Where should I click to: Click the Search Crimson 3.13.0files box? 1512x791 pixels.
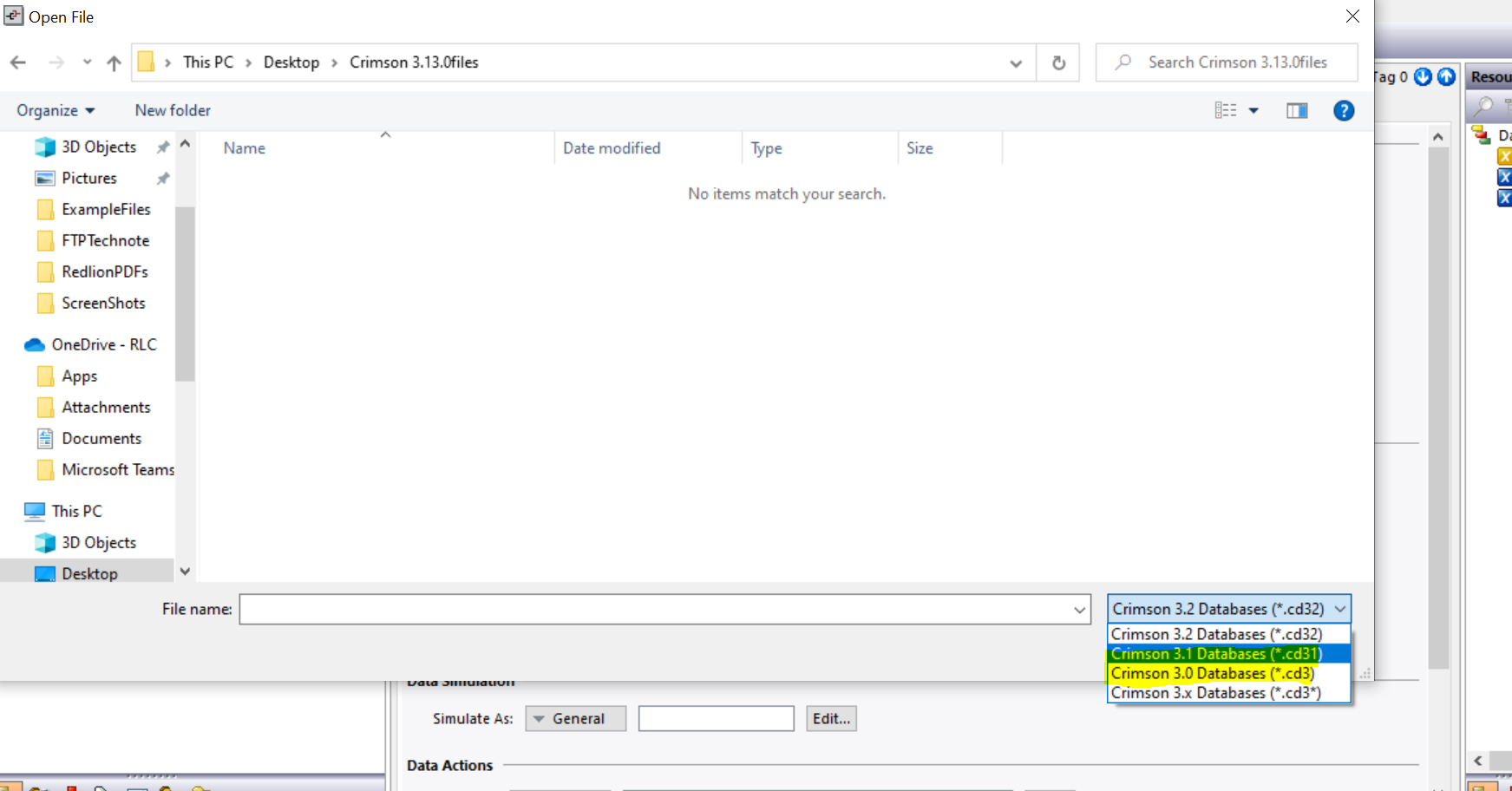(x=1227, y=62)
